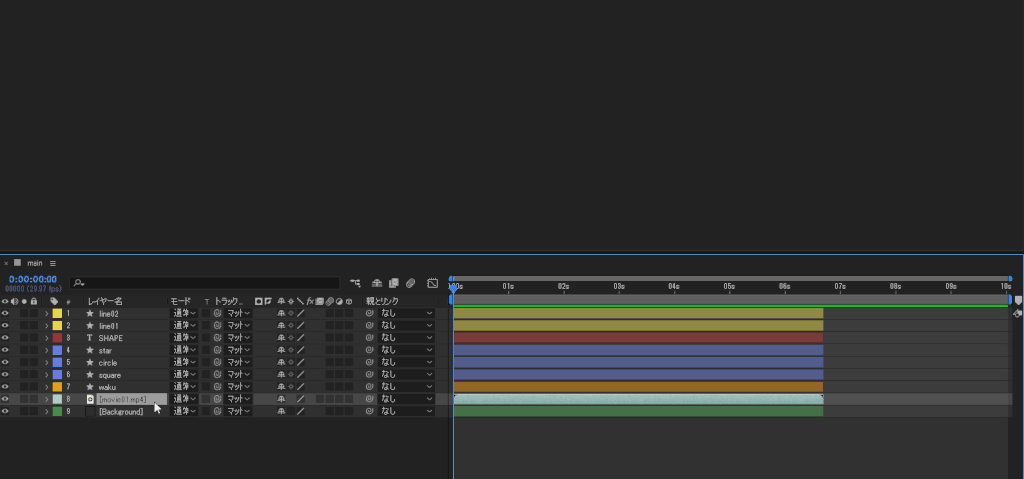Click the レイヤー名 column header
Screen dimensions: 1024x479
tap(105, 301)
